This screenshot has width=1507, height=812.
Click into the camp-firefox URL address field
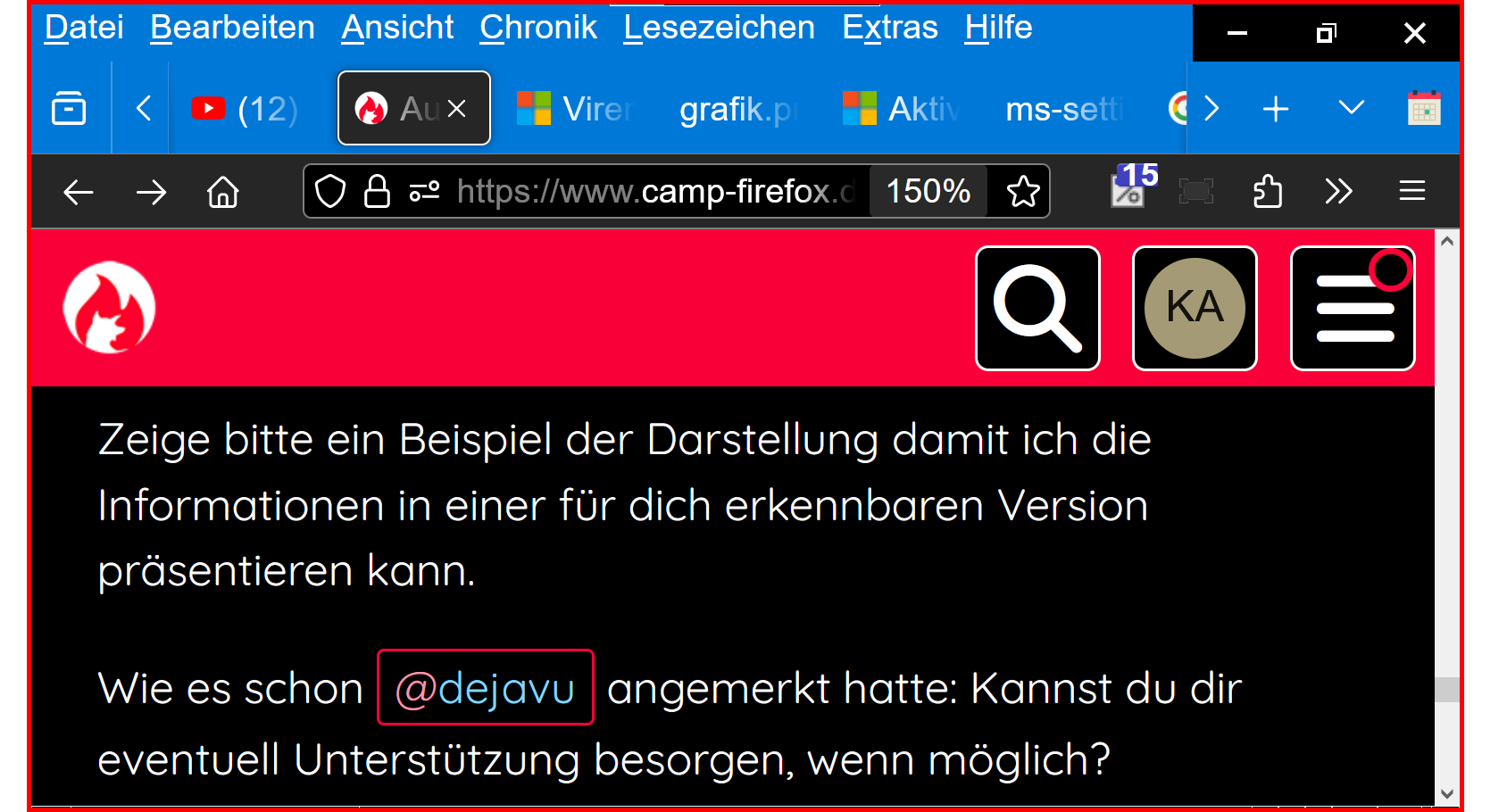click(x=656, y=191)
